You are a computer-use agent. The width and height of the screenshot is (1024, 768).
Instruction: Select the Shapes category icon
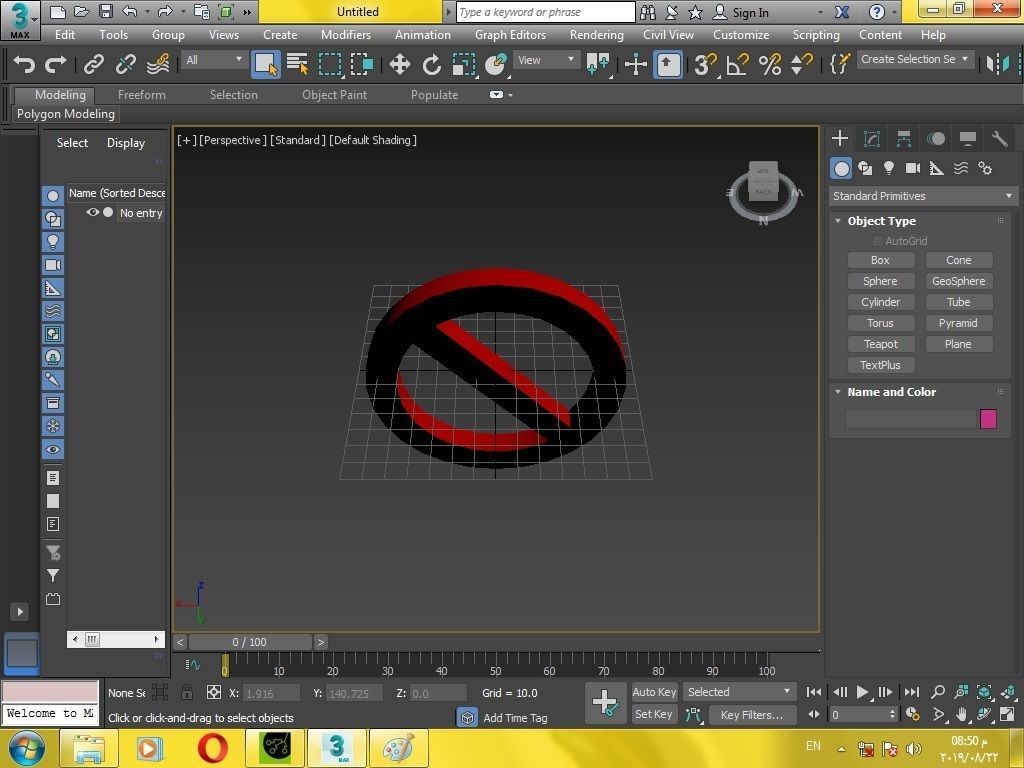(865, 168)
